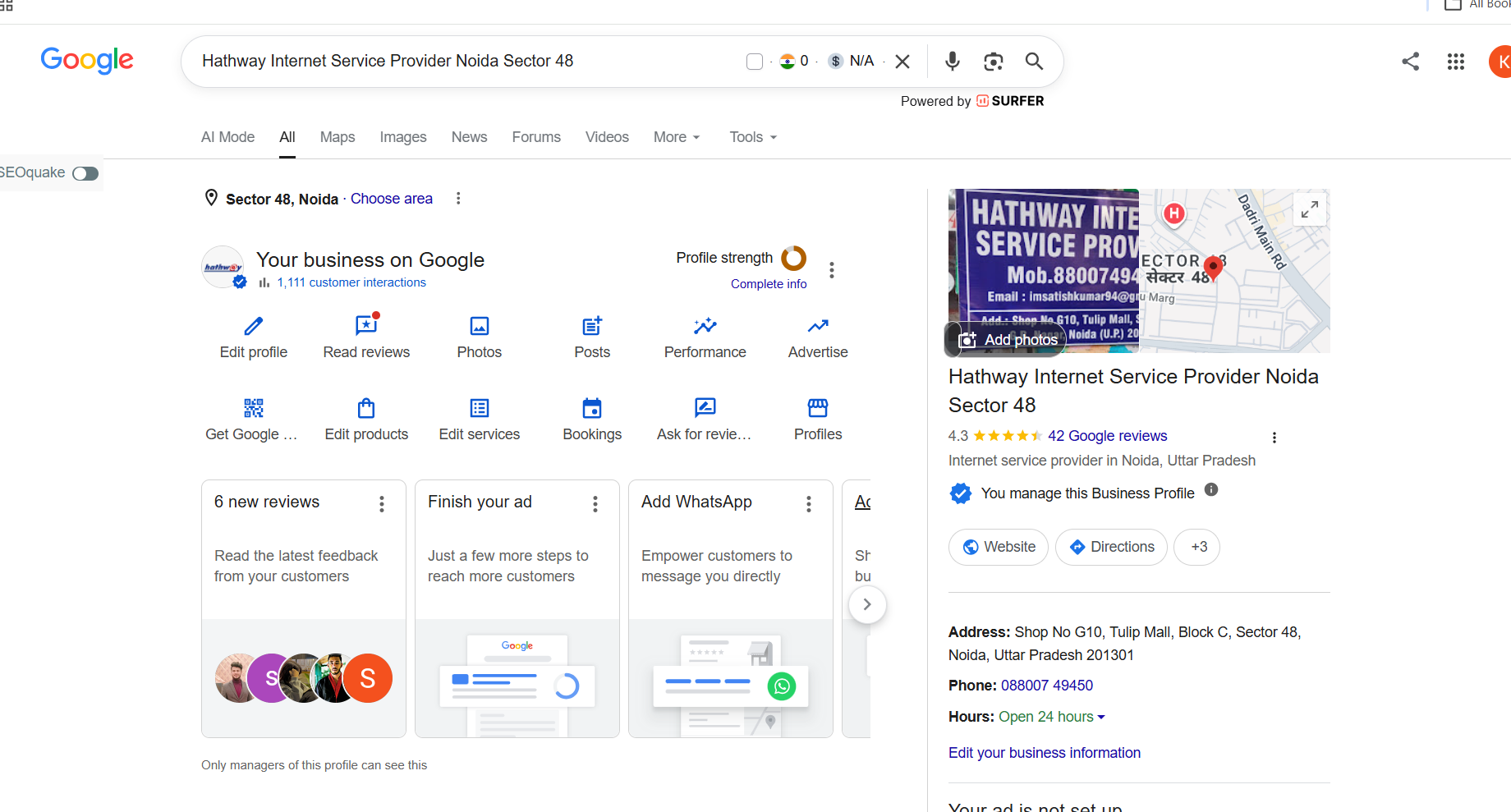
Task: Click the magnifier search button
Action: pos(1034,62)
